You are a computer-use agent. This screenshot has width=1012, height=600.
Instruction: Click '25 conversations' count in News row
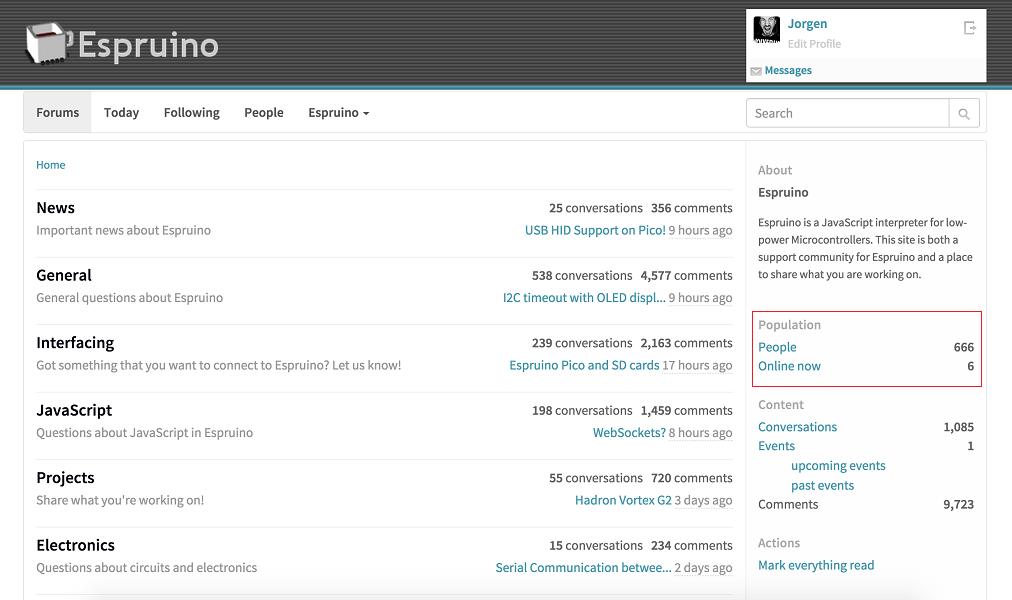point(596,208)
